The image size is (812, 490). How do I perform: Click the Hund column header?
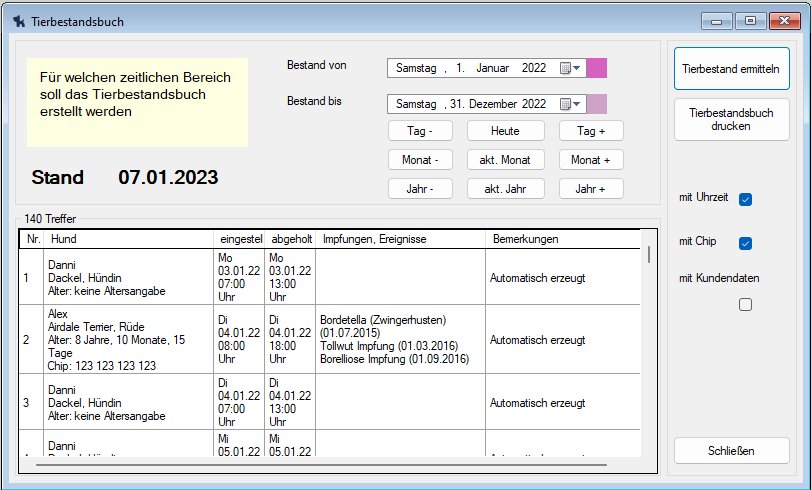(128, 240)
